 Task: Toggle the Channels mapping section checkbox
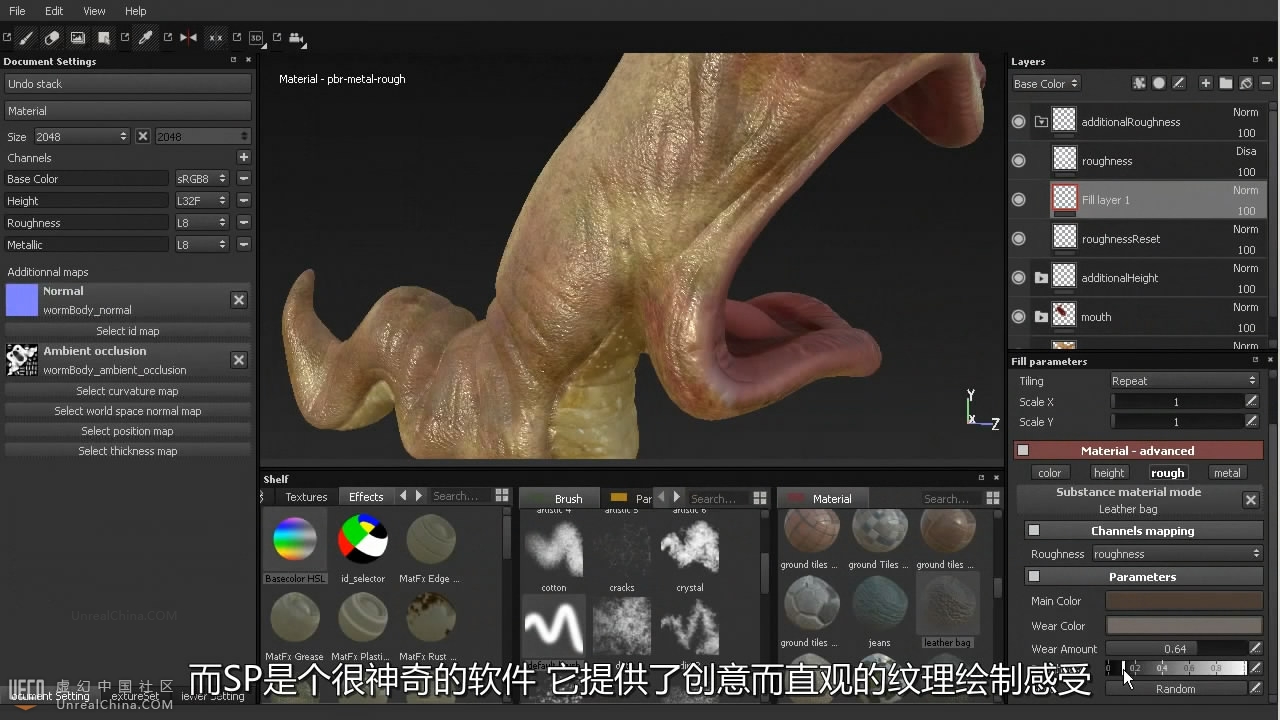(x=1034, y=531)
